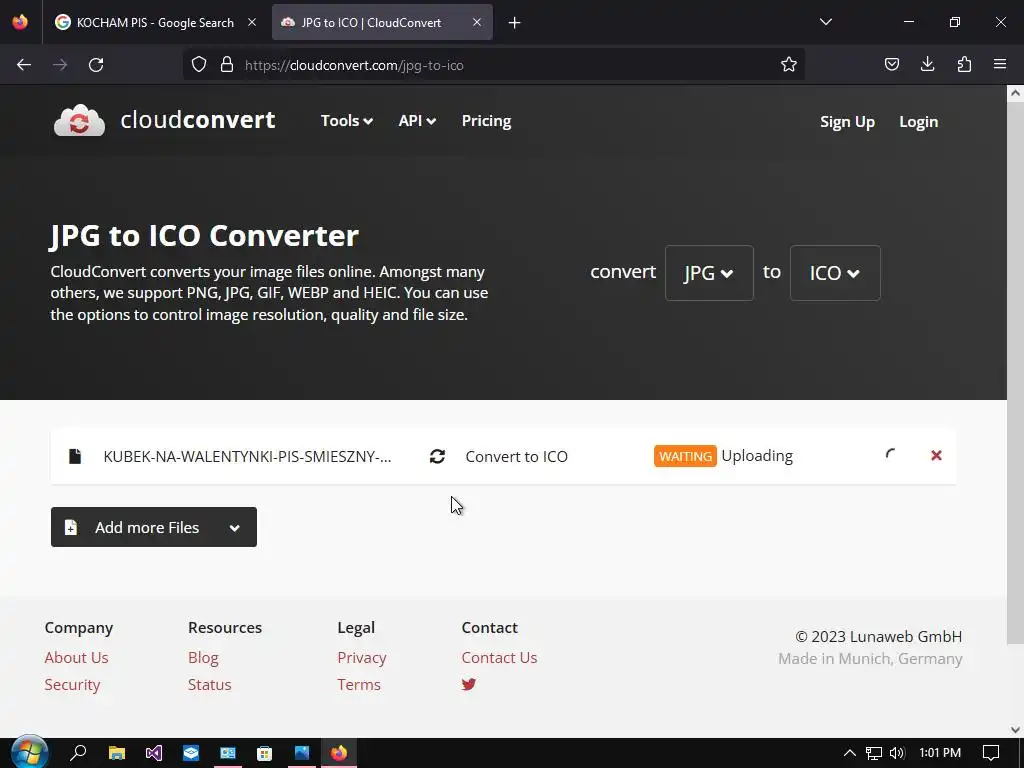Click the 1:01 PM taskbar clock
Image resolution: width=1024 pixels, height=768 pixels.
[940, 753]
